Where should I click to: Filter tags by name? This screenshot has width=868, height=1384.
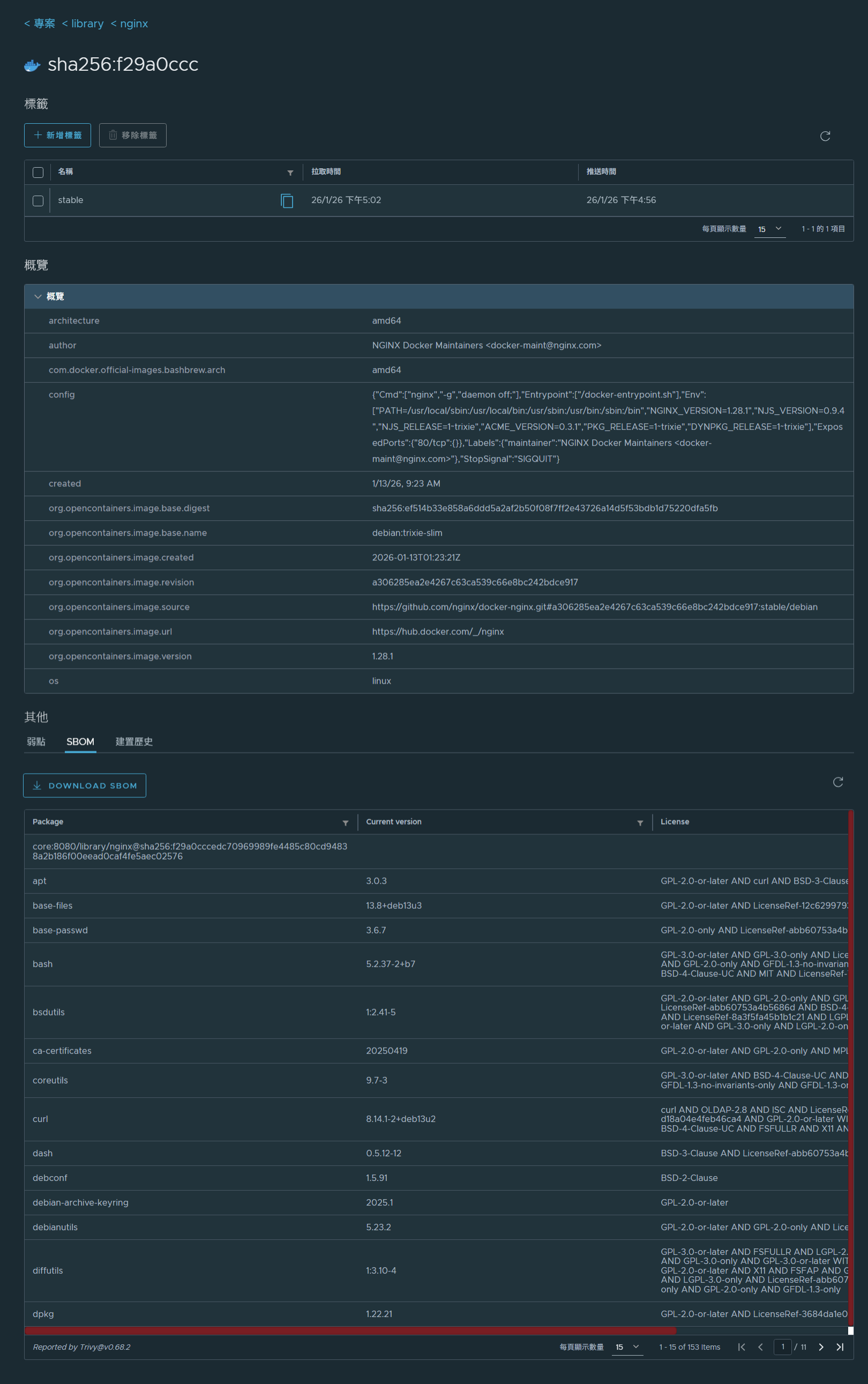click(290, 173)
